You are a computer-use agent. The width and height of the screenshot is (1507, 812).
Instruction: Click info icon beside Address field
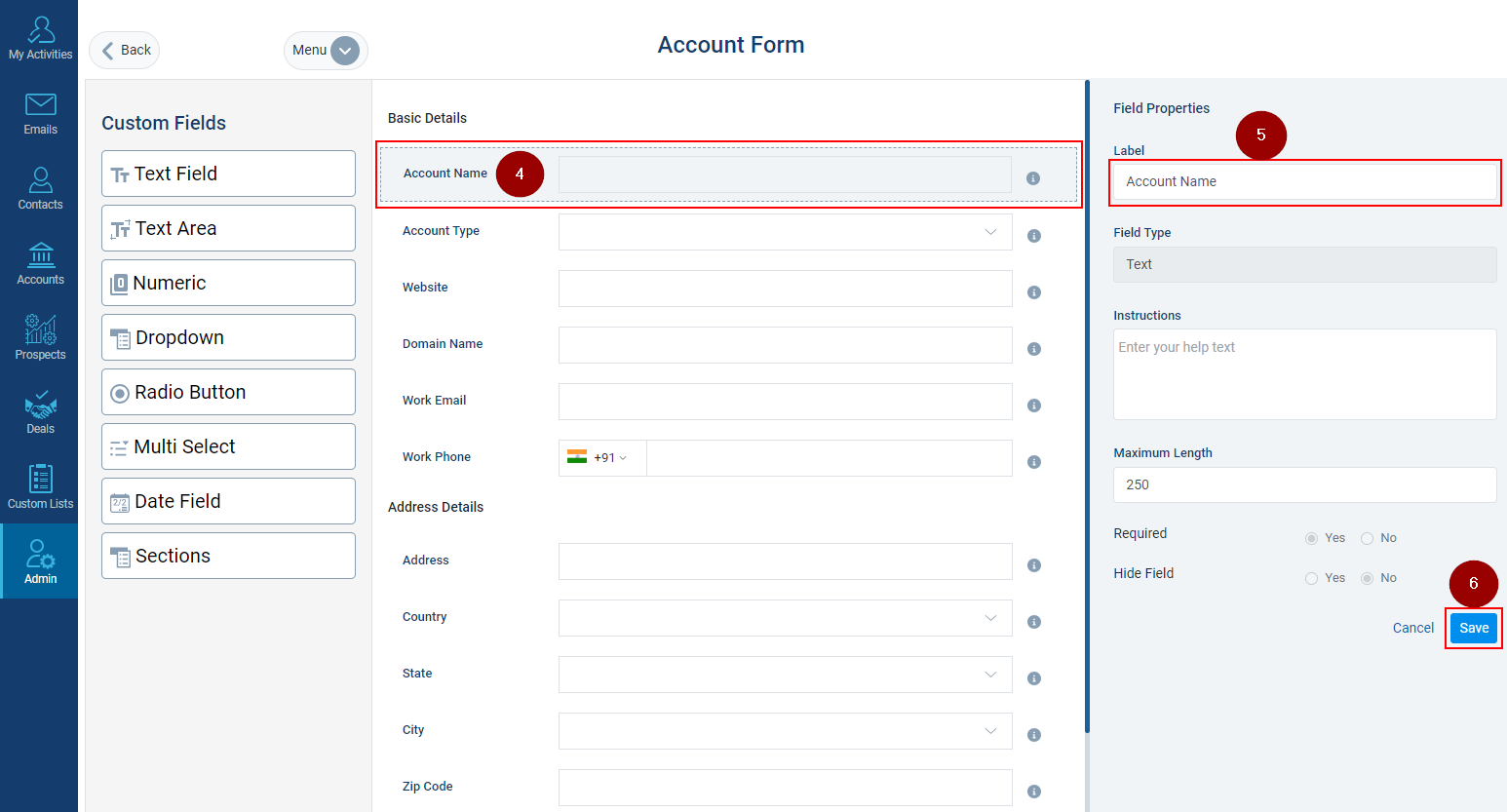1034,565
